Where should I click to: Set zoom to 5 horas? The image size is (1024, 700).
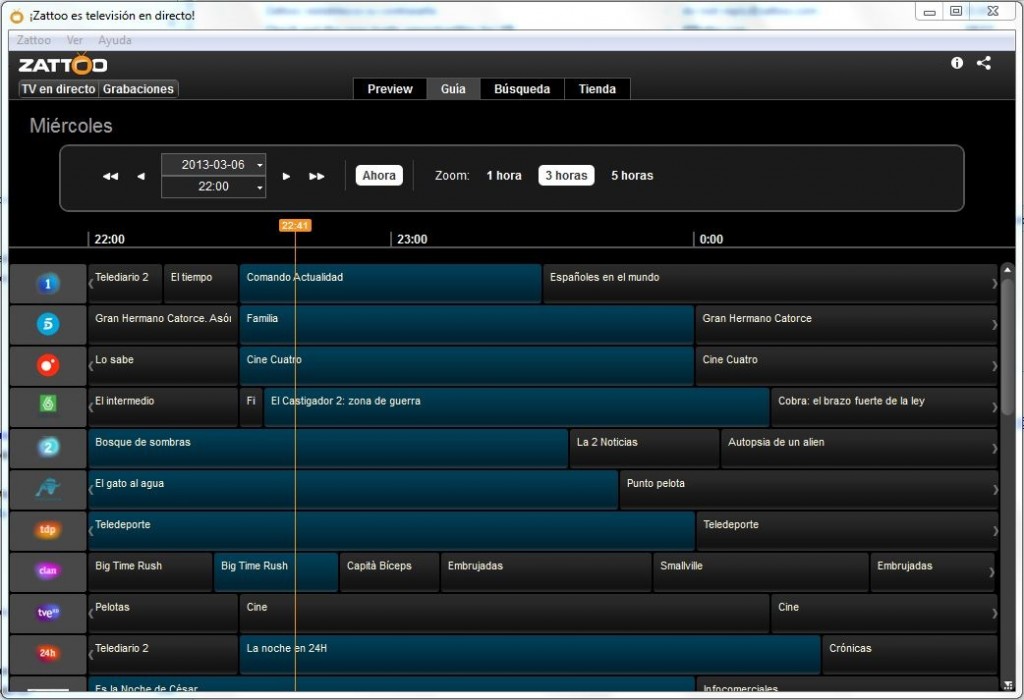click(x=632, y=176)
